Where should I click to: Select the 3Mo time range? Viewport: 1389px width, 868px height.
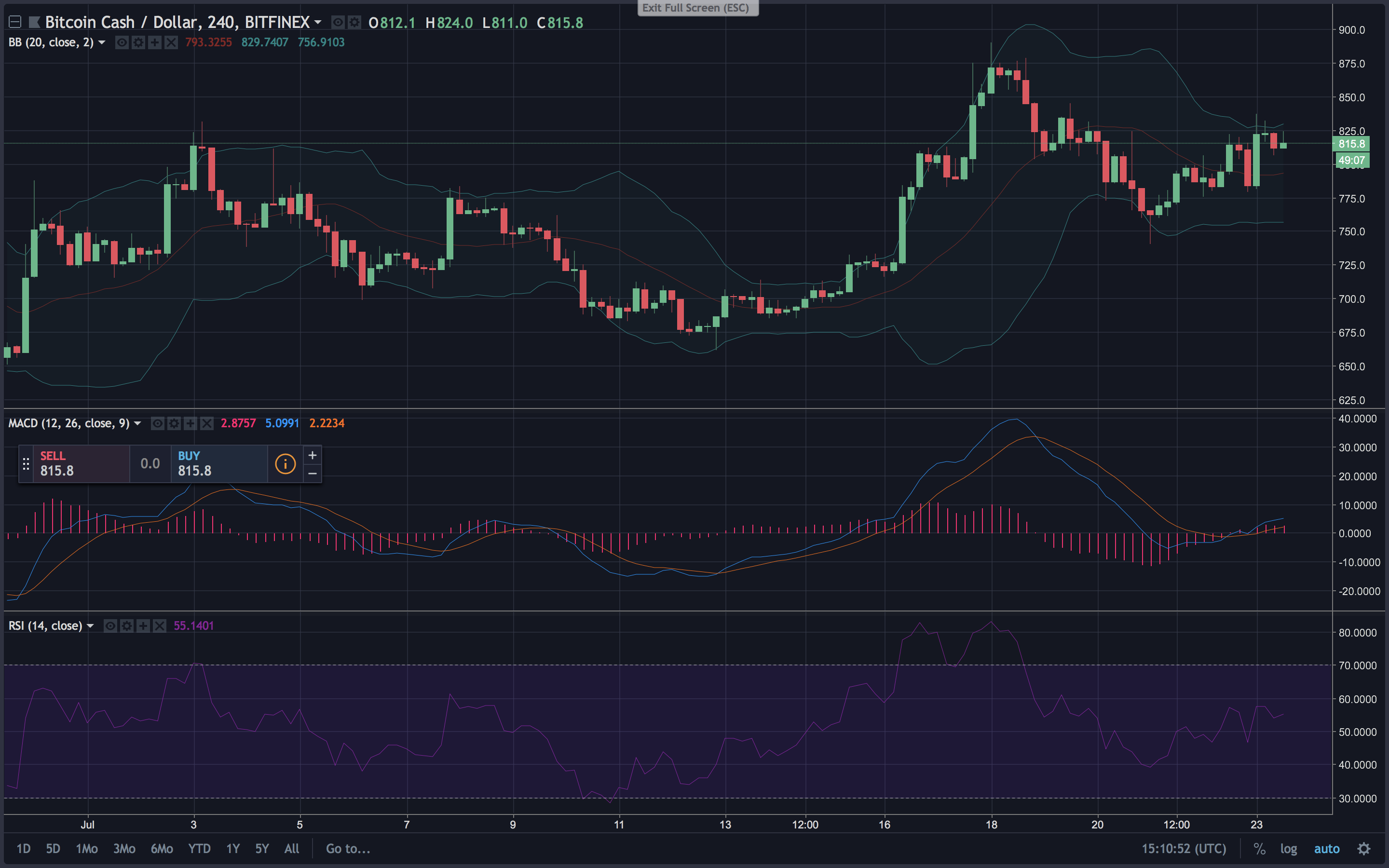pyautogui.click(x=124, y=849)
